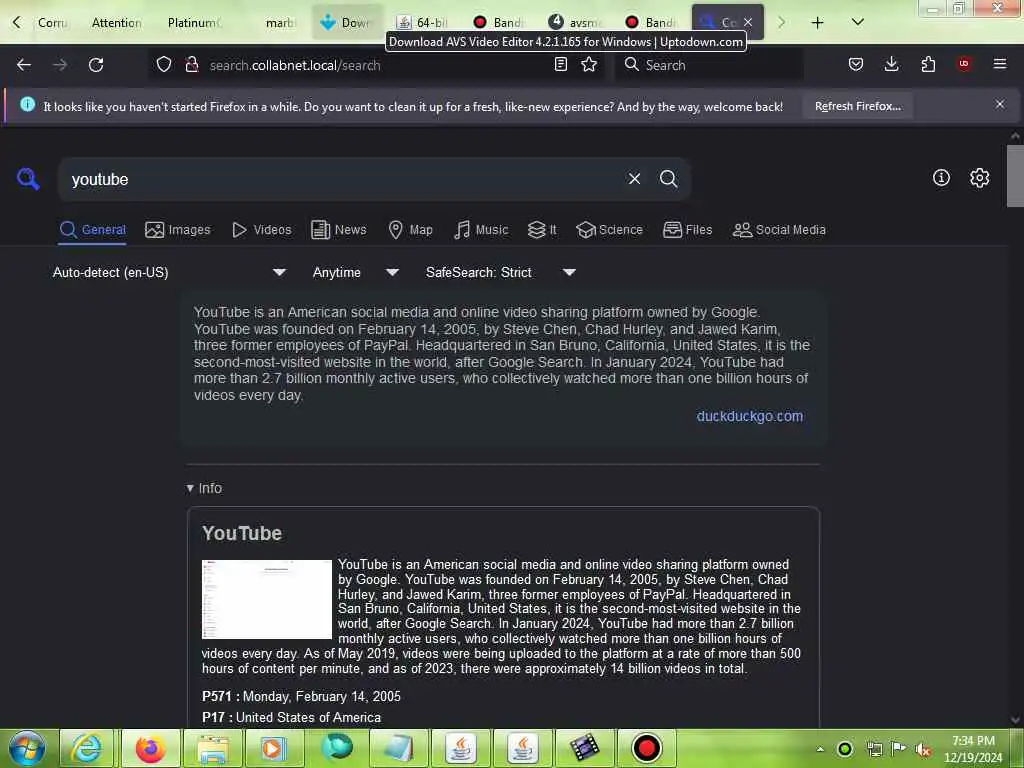Viewport: 1024px width, 768px height.
Task: Reload the page with the refresh icon
Action: click(x=96, y=65)
